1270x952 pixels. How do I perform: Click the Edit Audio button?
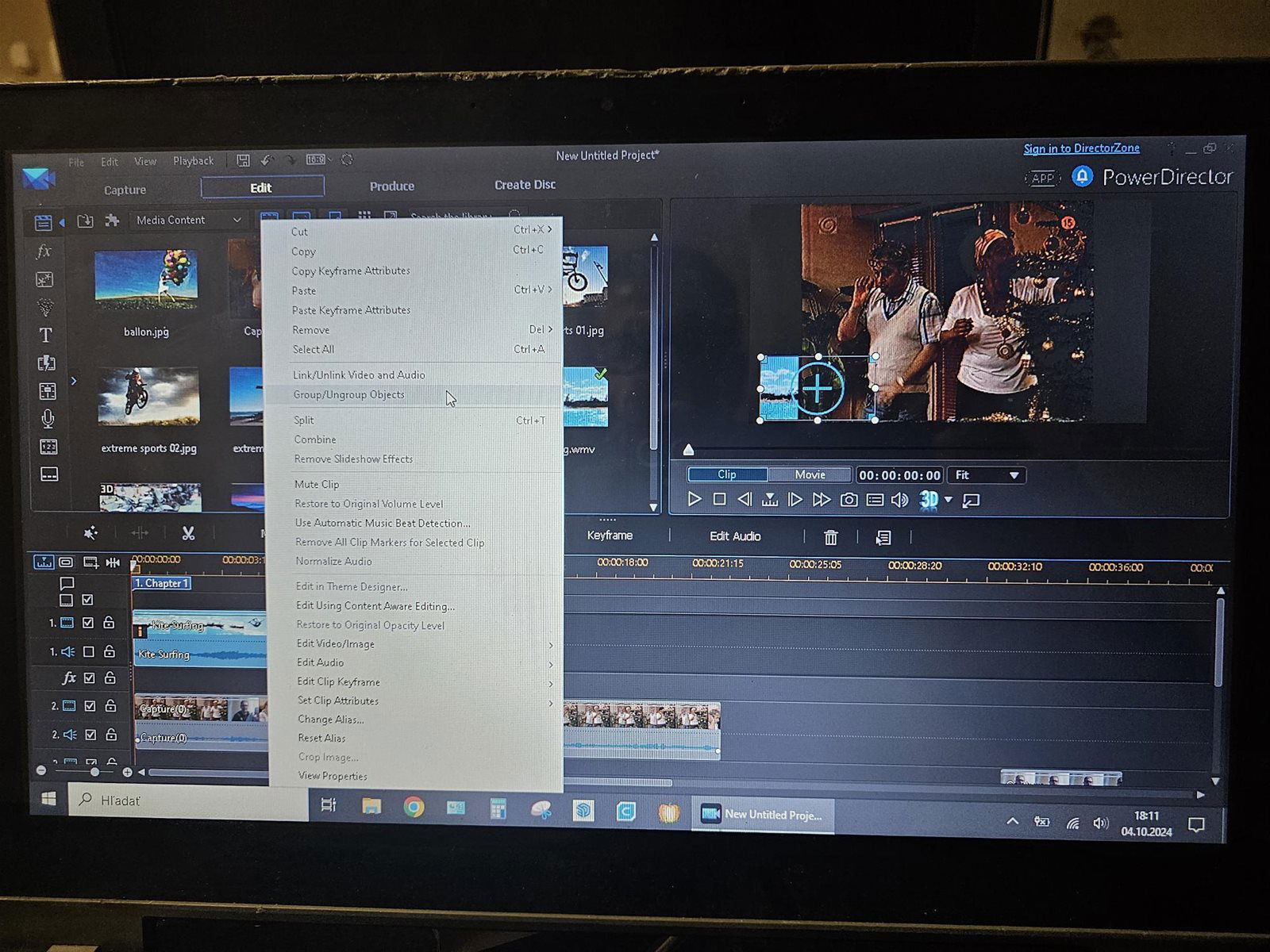point(735,536)
